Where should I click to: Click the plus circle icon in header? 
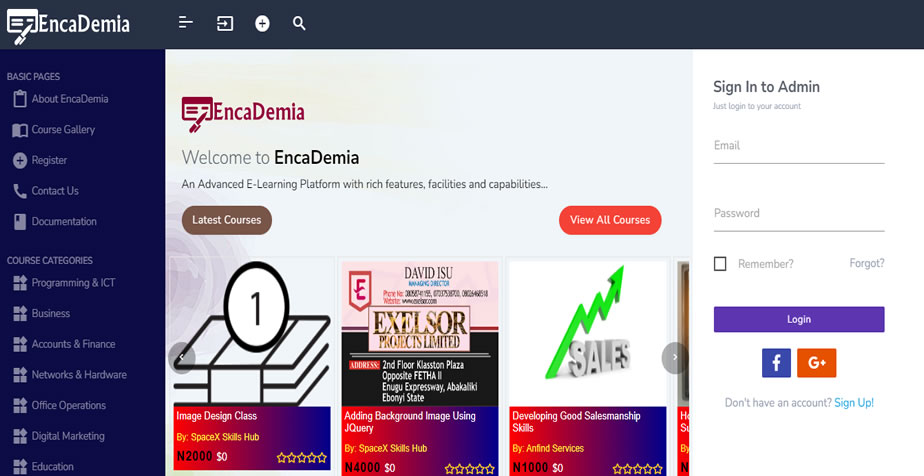tap(262, 24)
